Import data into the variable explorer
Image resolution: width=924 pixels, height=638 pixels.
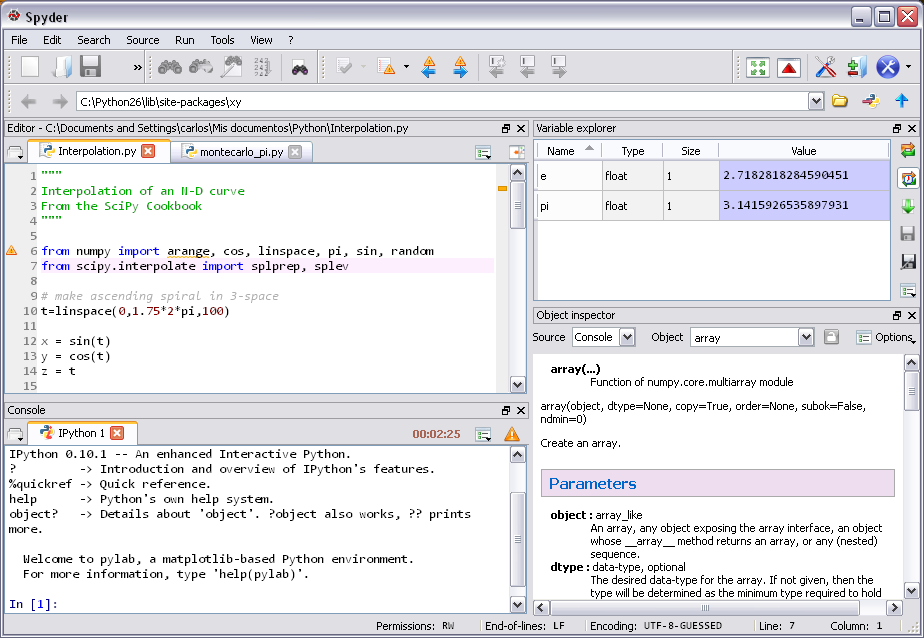907,206
